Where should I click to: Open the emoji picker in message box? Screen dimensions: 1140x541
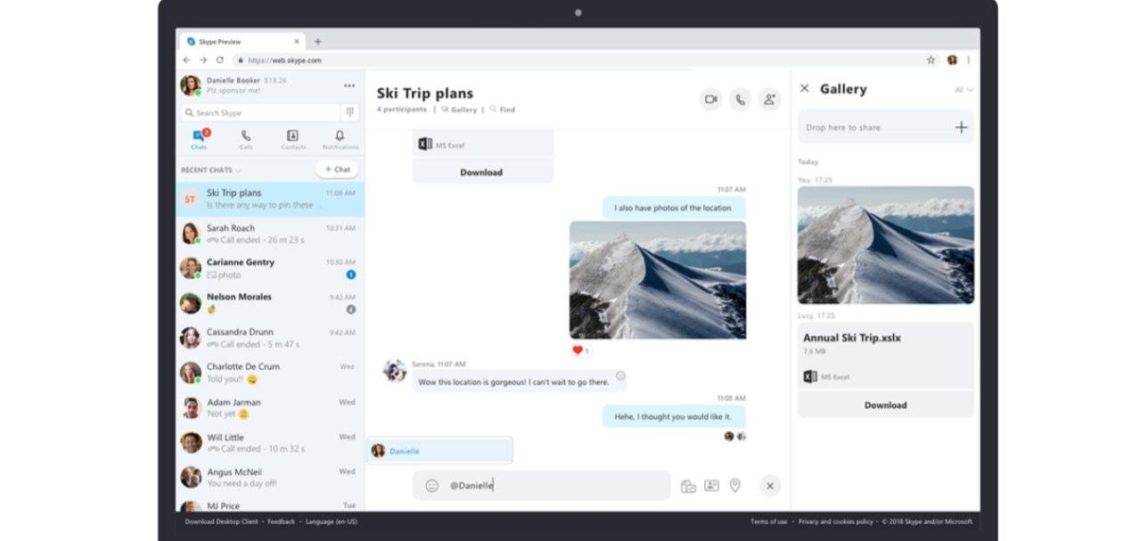[432, 486]
